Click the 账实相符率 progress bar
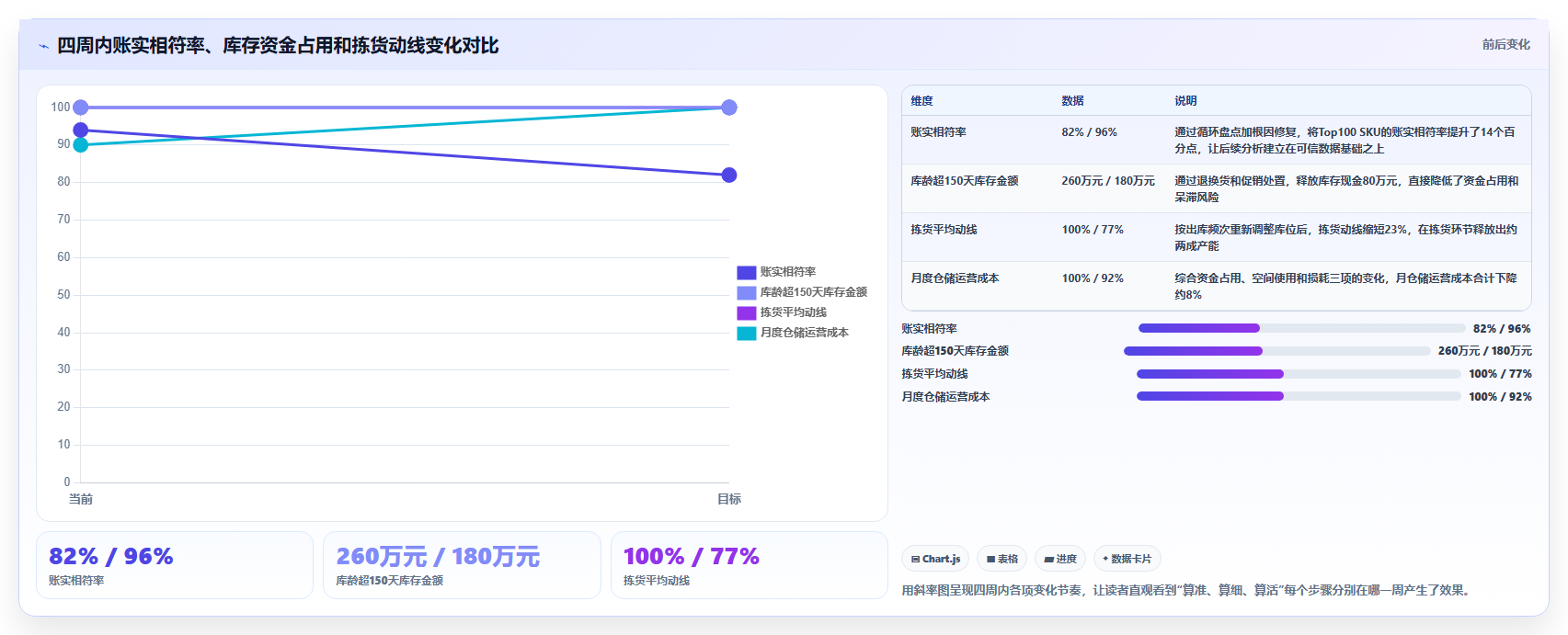Viewport: 1568px width, 635px height. (1302, 328)
